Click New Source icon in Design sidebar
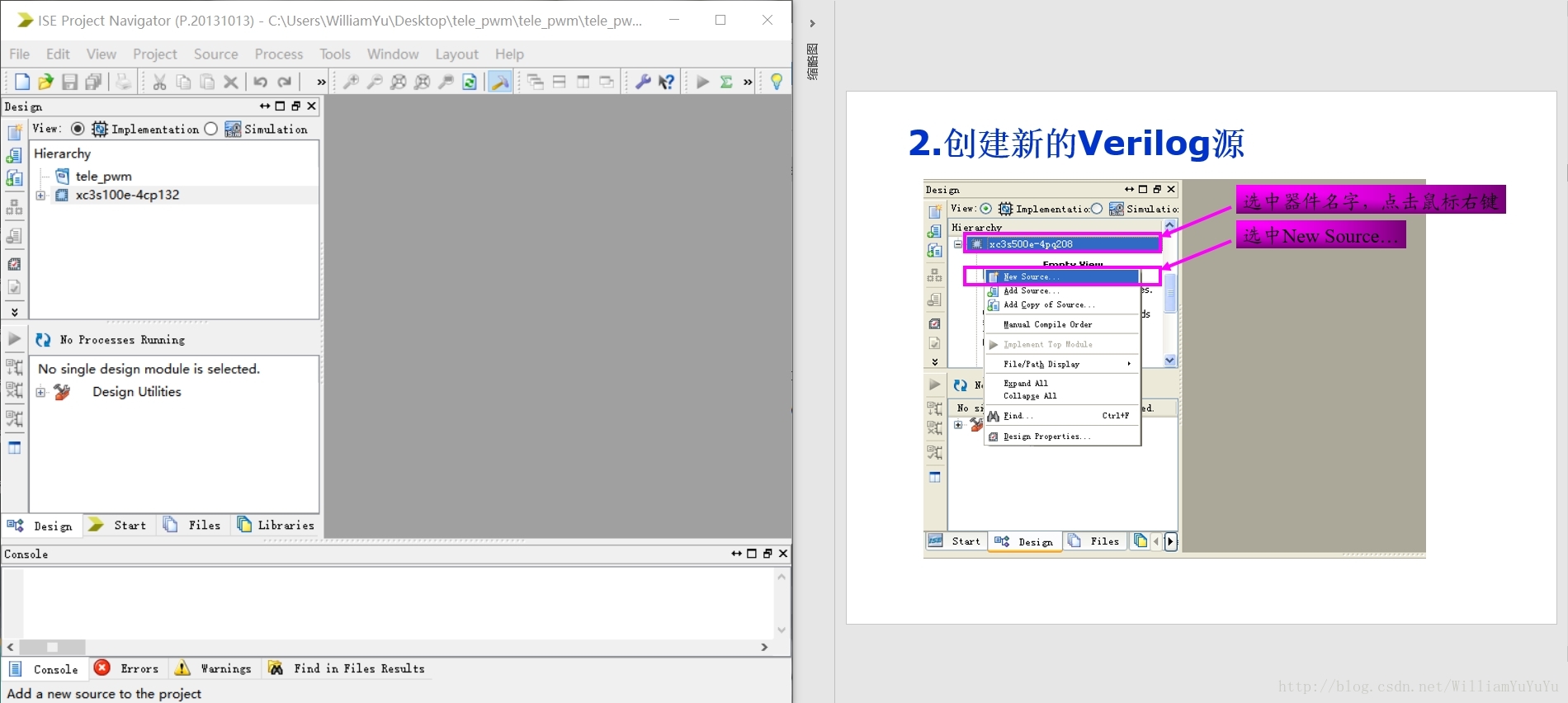 [x=14, y=133]
